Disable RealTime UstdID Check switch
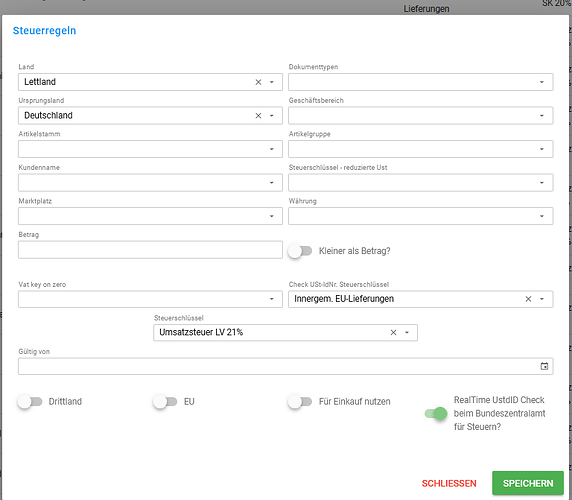Screen dimensions: 572x500 [x=436, y=414]
